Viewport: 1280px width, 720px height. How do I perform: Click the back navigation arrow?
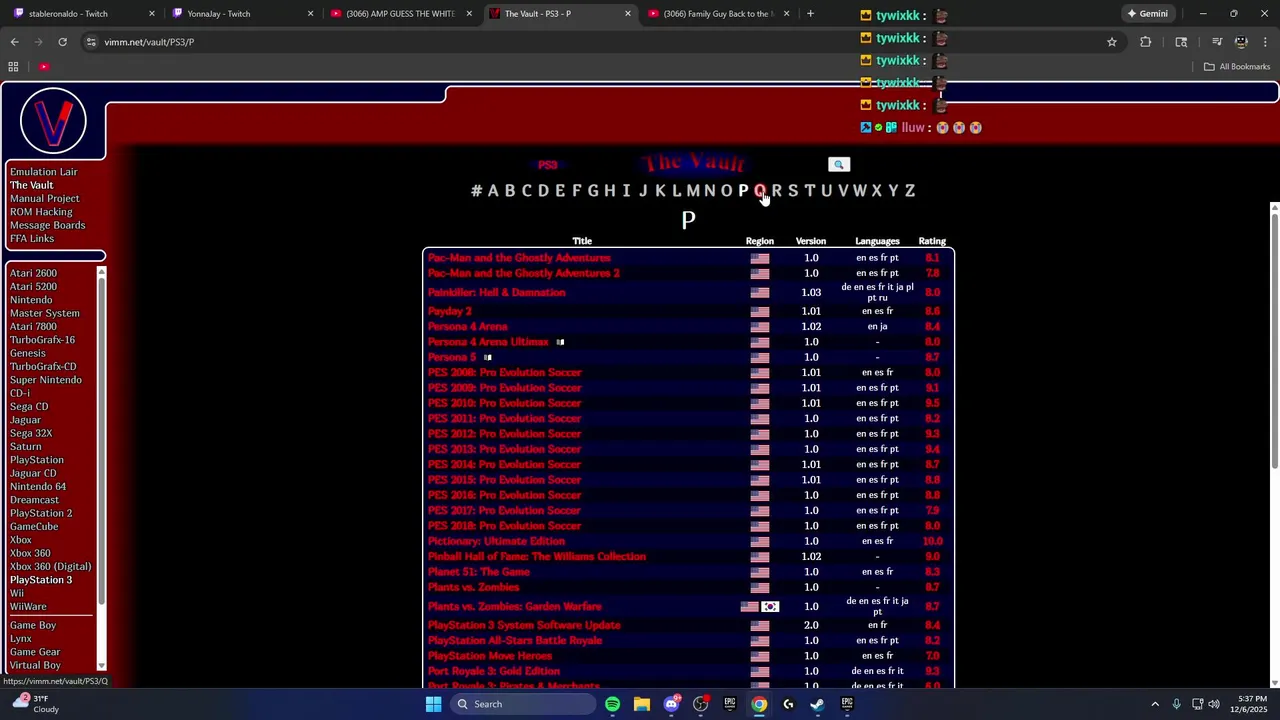[14, 42]
